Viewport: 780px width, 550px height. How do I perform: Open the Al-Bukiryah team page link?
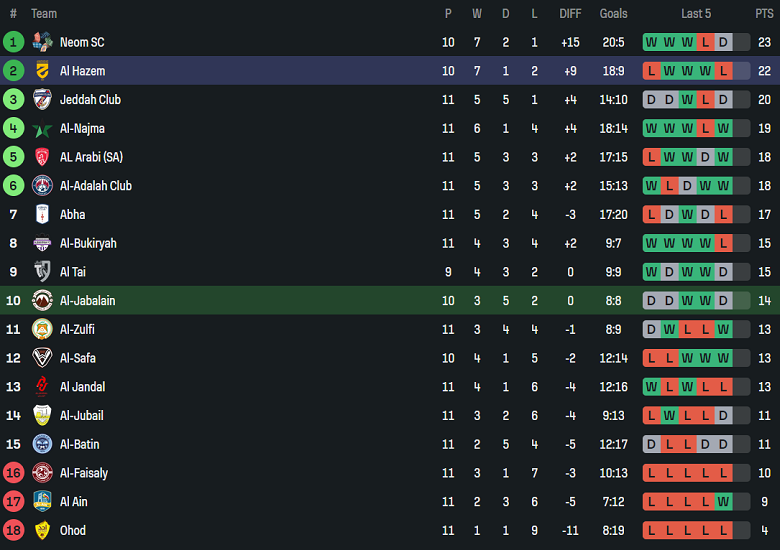tap(88, 244)
